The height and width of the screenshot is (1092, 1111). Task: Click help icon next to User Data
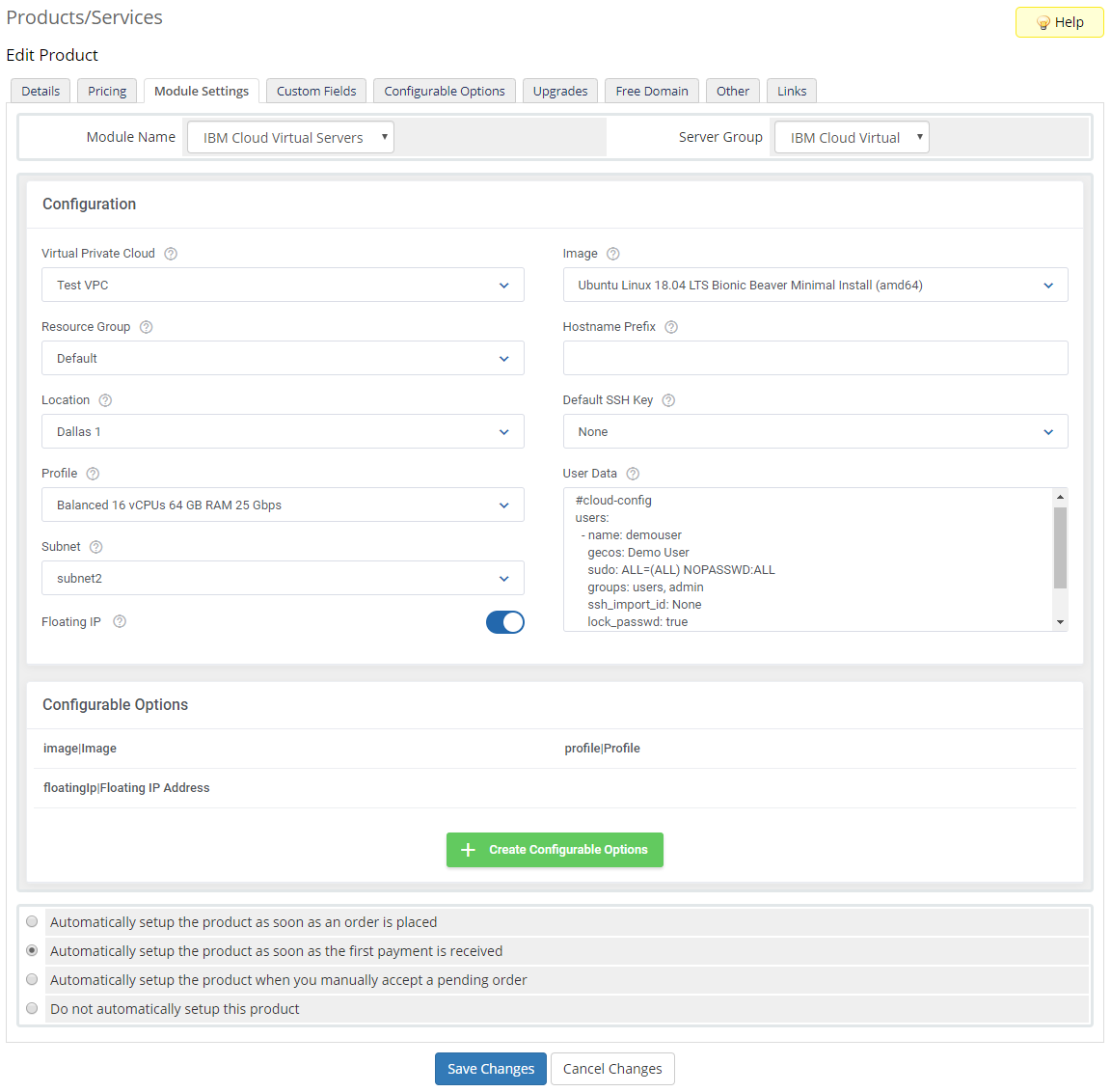point(634,474)
